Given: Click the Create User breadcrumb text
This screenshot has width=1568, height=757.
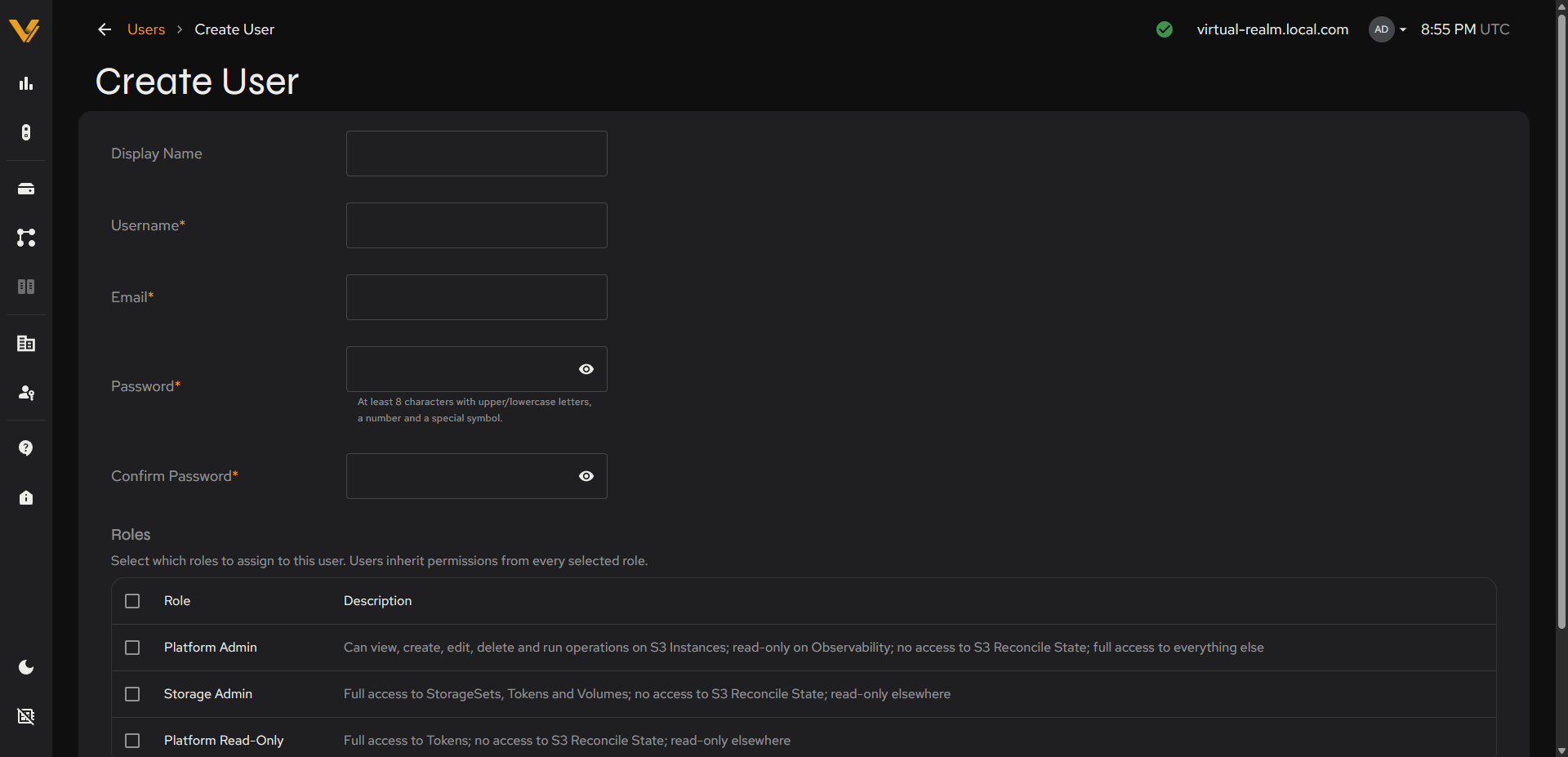Looking at the screenshot, I should point(234,29).
